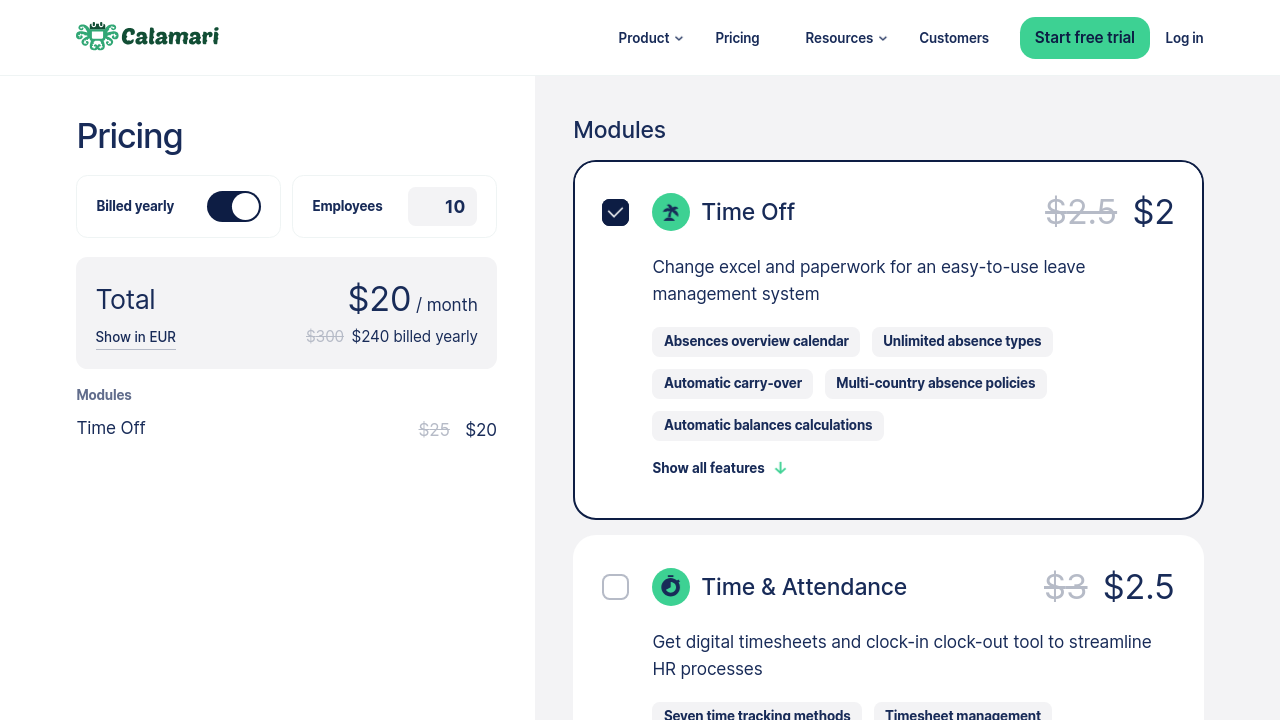Check the Time & Attendance module checkbox
The width and height of the screenshot is (1280, 720).
click(x=616, y=587)
